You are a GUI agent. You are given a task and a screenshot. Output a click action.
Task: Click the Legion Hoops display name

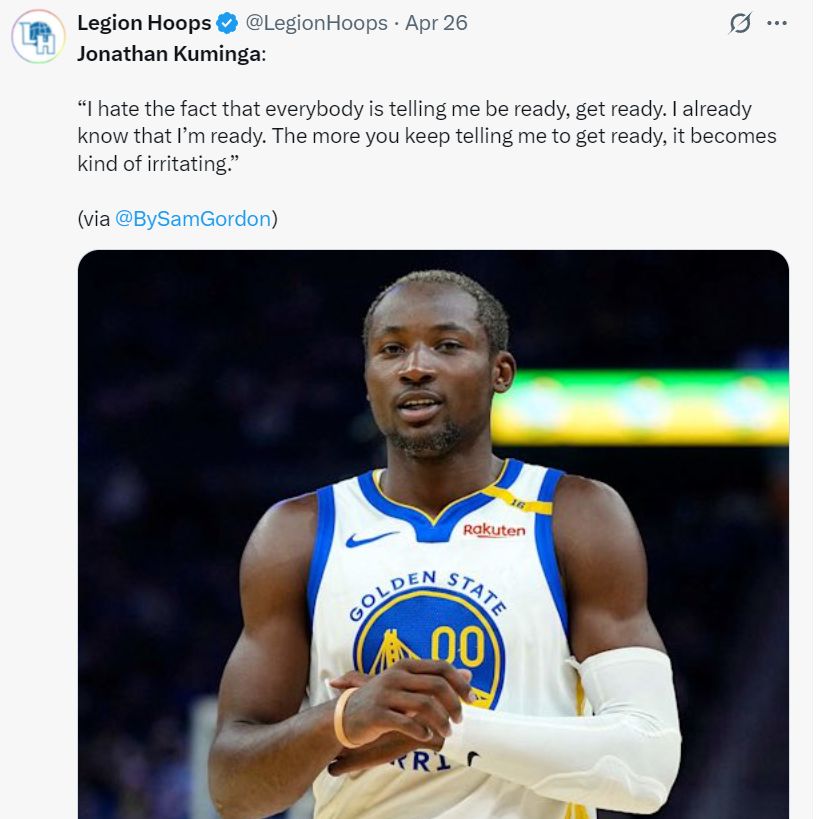click(x=144, y=23)
